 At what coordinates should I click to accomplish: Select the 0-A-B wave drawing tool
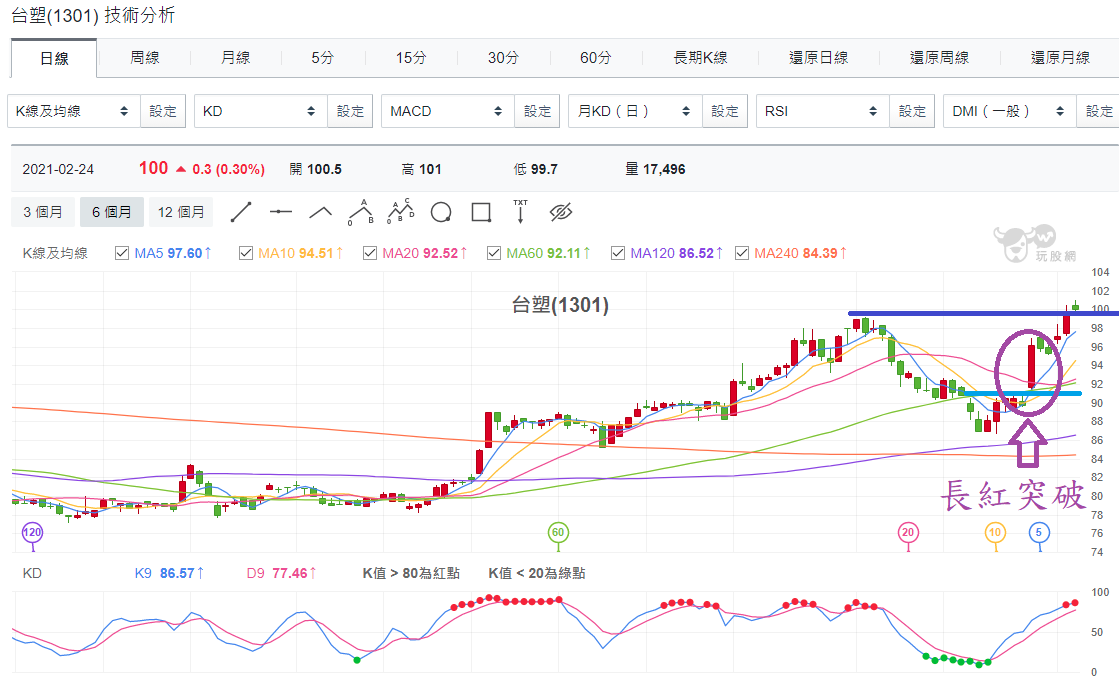tap(361, 212)
